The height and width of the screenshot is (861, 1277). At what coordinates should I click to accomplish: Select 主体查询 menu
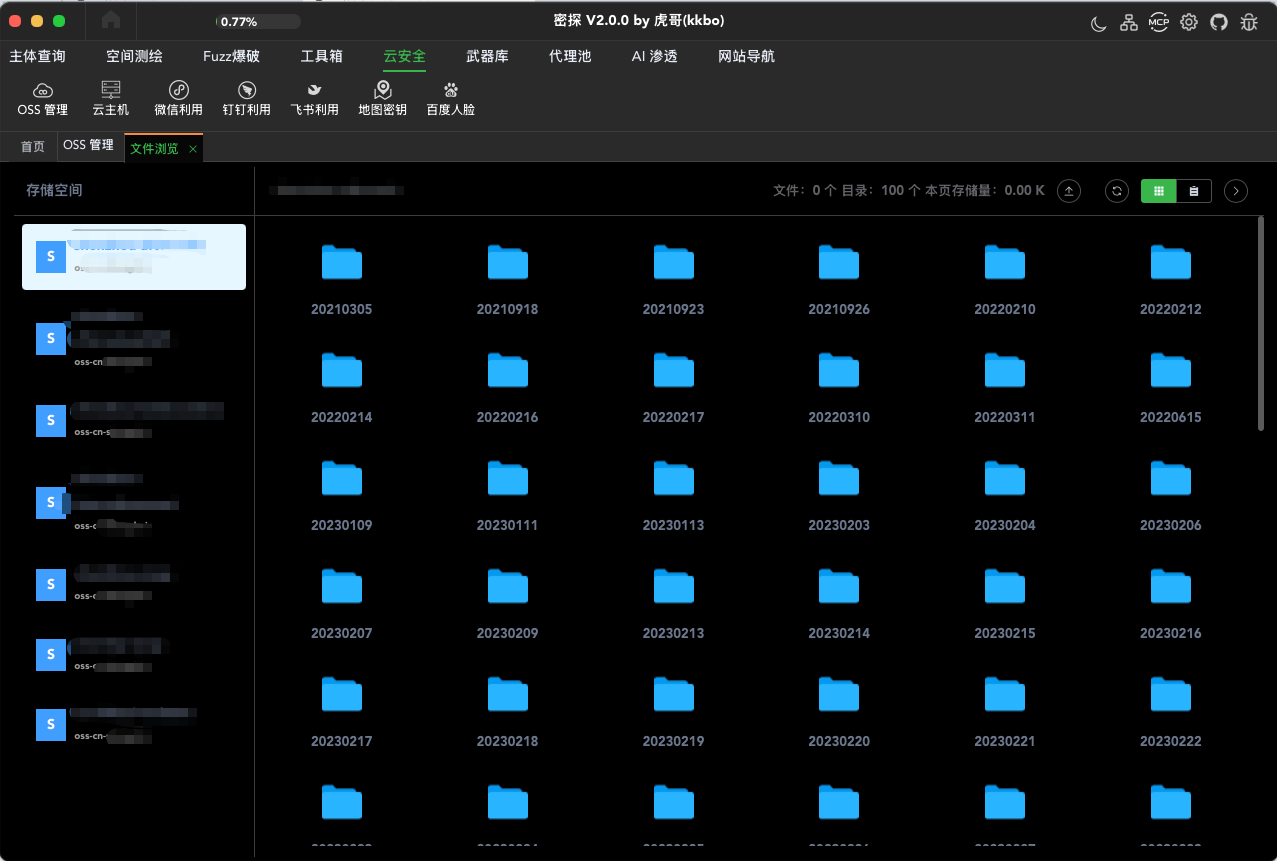(x=38, y=57)
